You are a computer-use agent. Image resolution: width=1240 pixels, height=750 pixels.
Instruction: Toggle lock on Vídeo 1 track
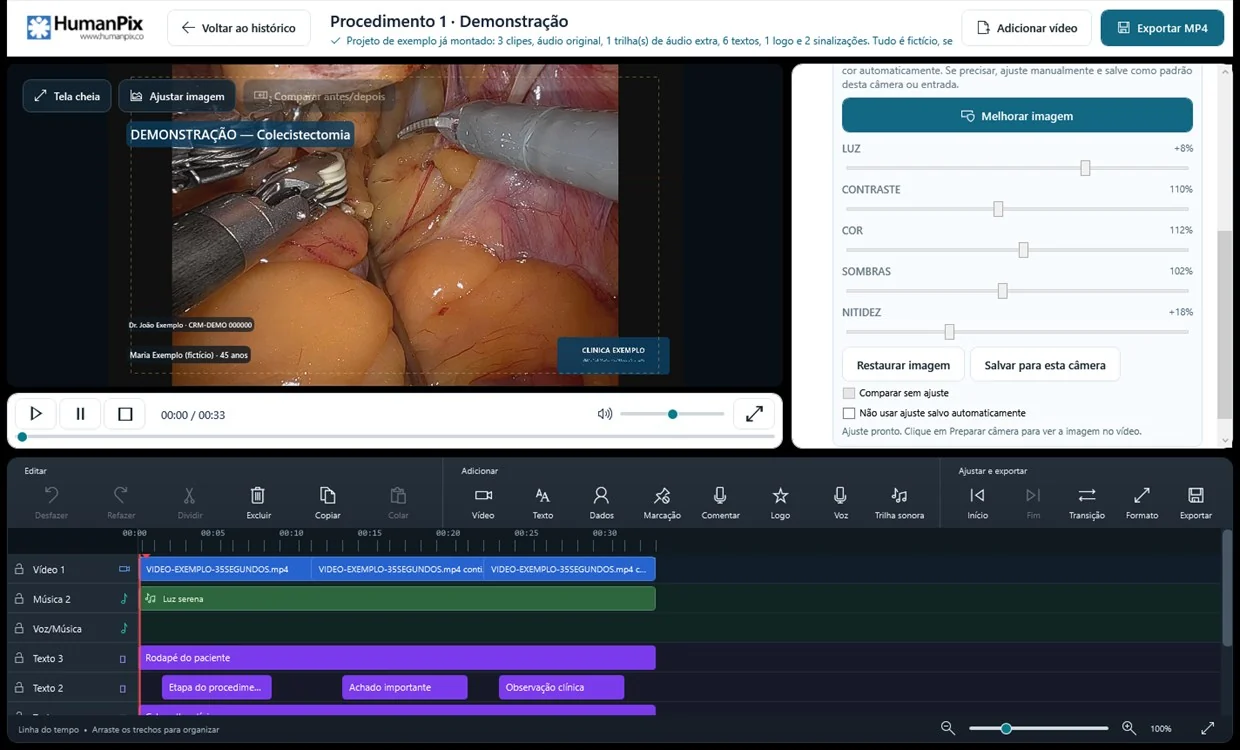(18, 569)
